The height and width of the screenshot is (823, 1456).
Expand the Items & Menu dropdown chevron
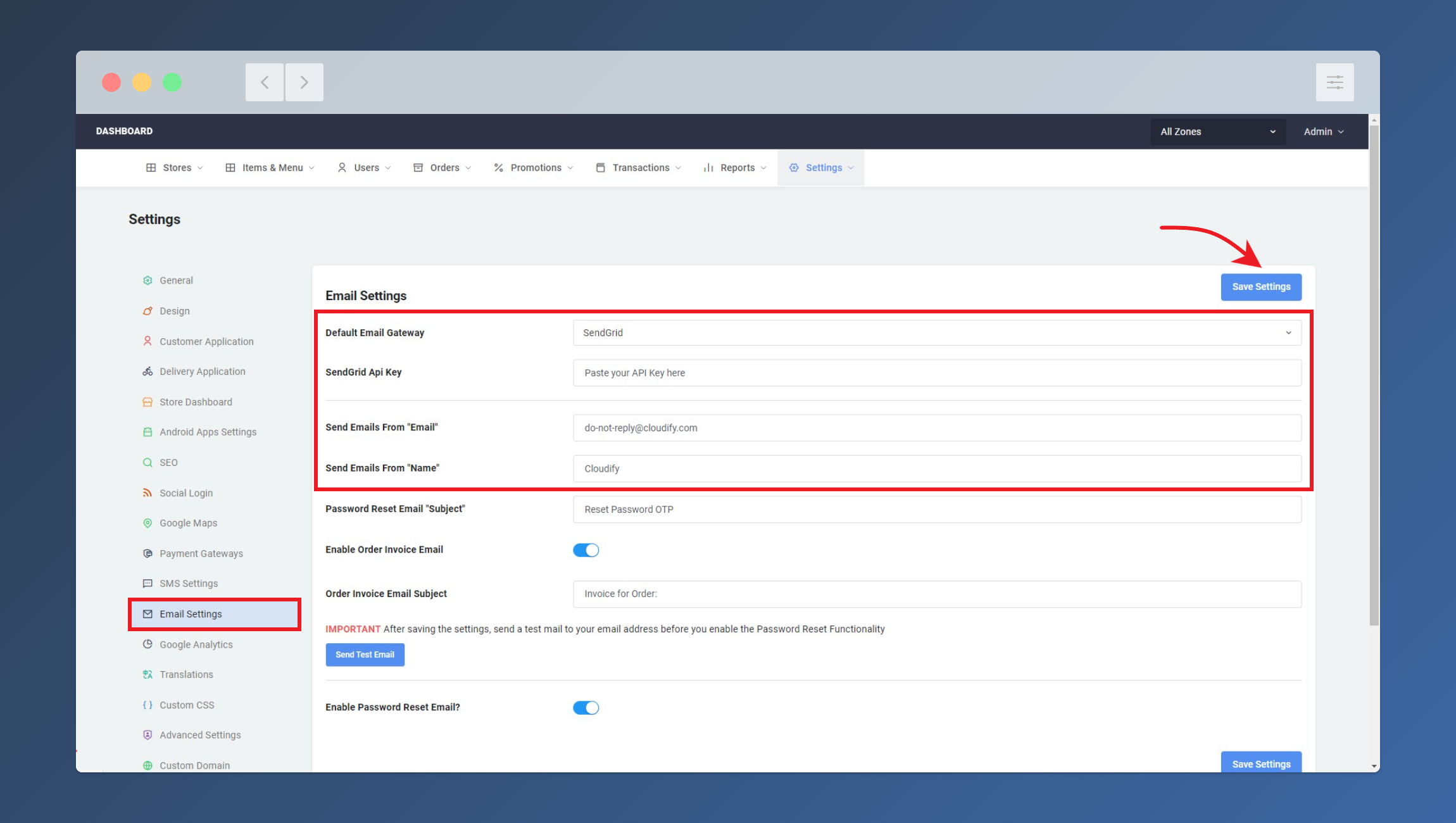pyautogui.click(x=311, y=168)
